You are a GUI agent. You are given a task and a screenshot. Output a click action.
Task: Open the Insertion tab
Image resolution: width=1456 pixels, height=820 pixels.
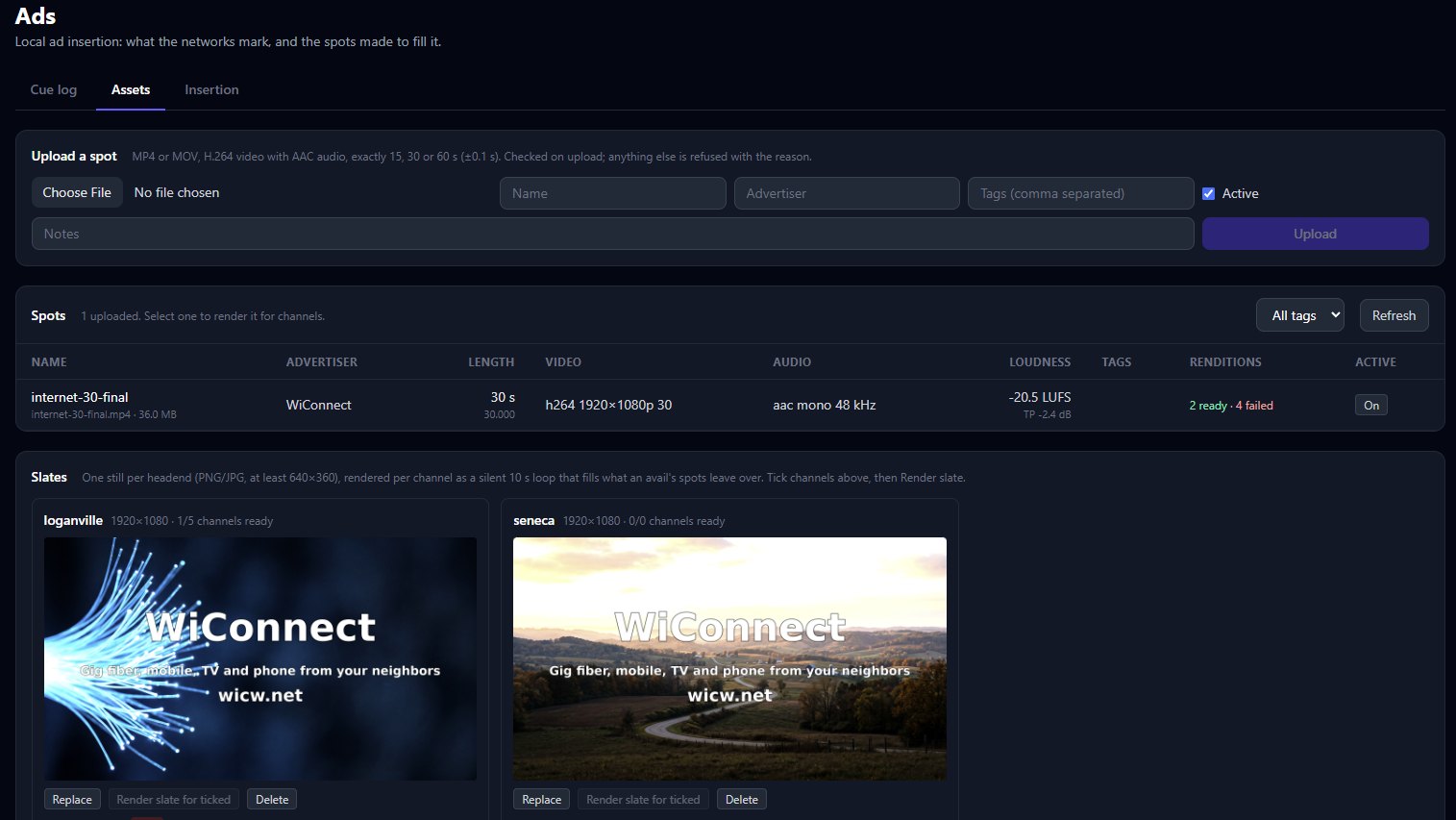(211, 89)
